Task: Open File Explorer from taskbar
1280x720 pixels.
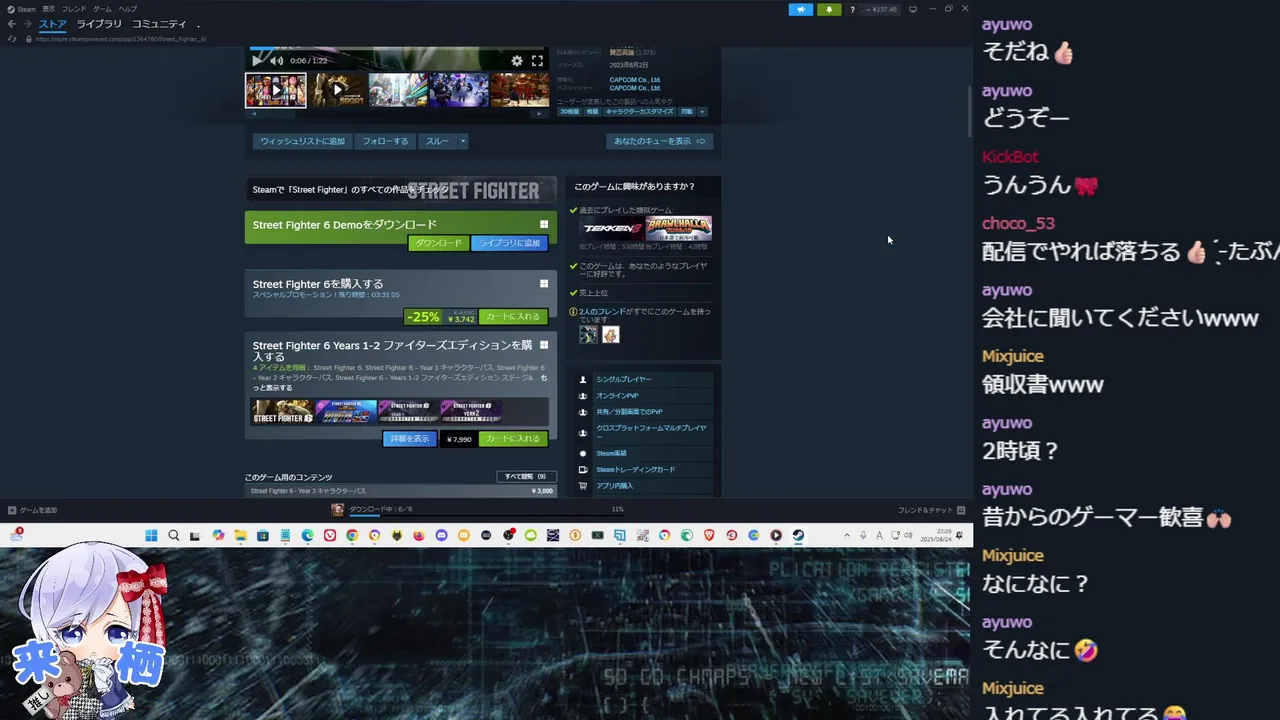Action: pos(241,536)
